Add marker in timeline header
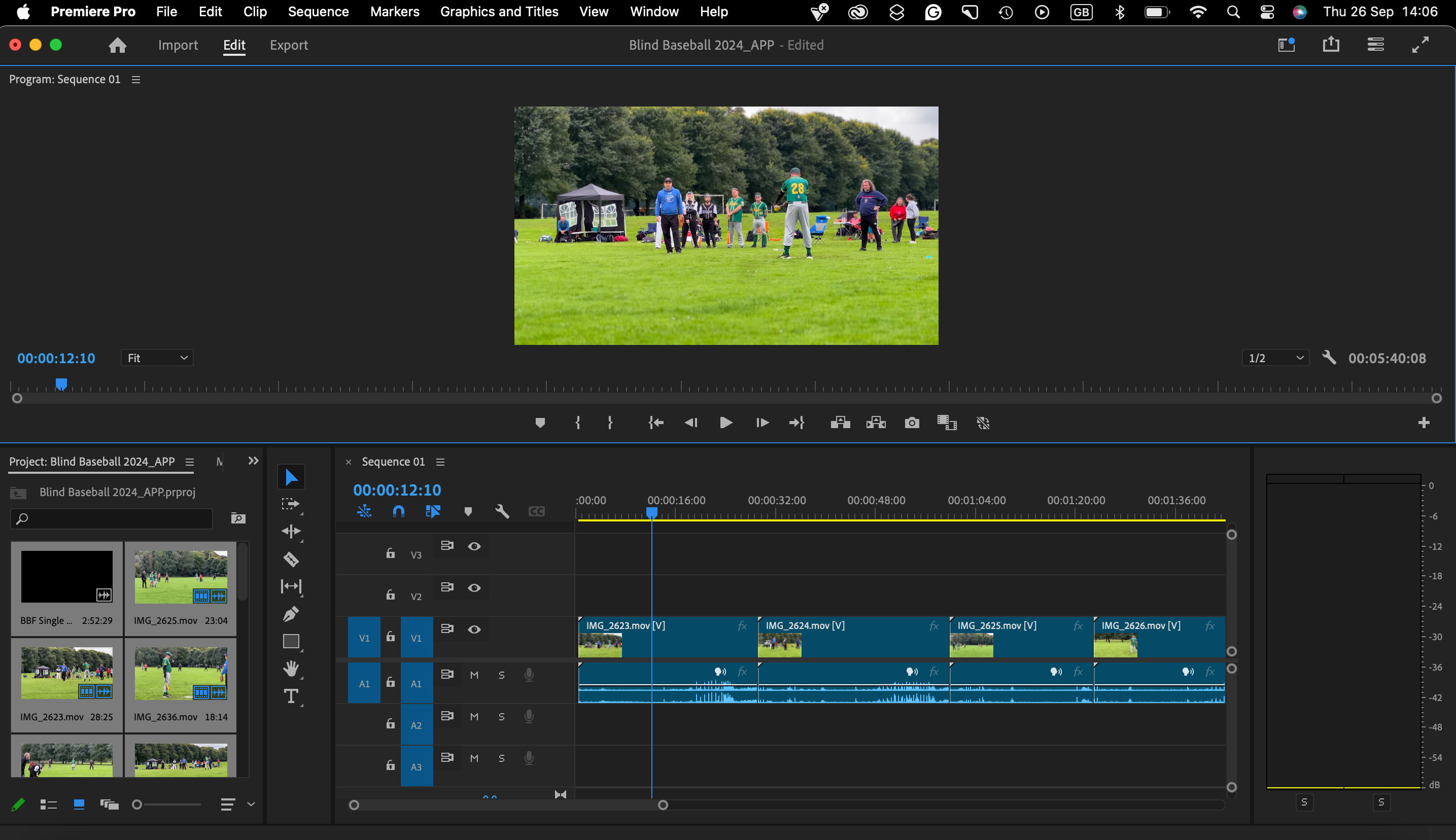 pos(468,511)
